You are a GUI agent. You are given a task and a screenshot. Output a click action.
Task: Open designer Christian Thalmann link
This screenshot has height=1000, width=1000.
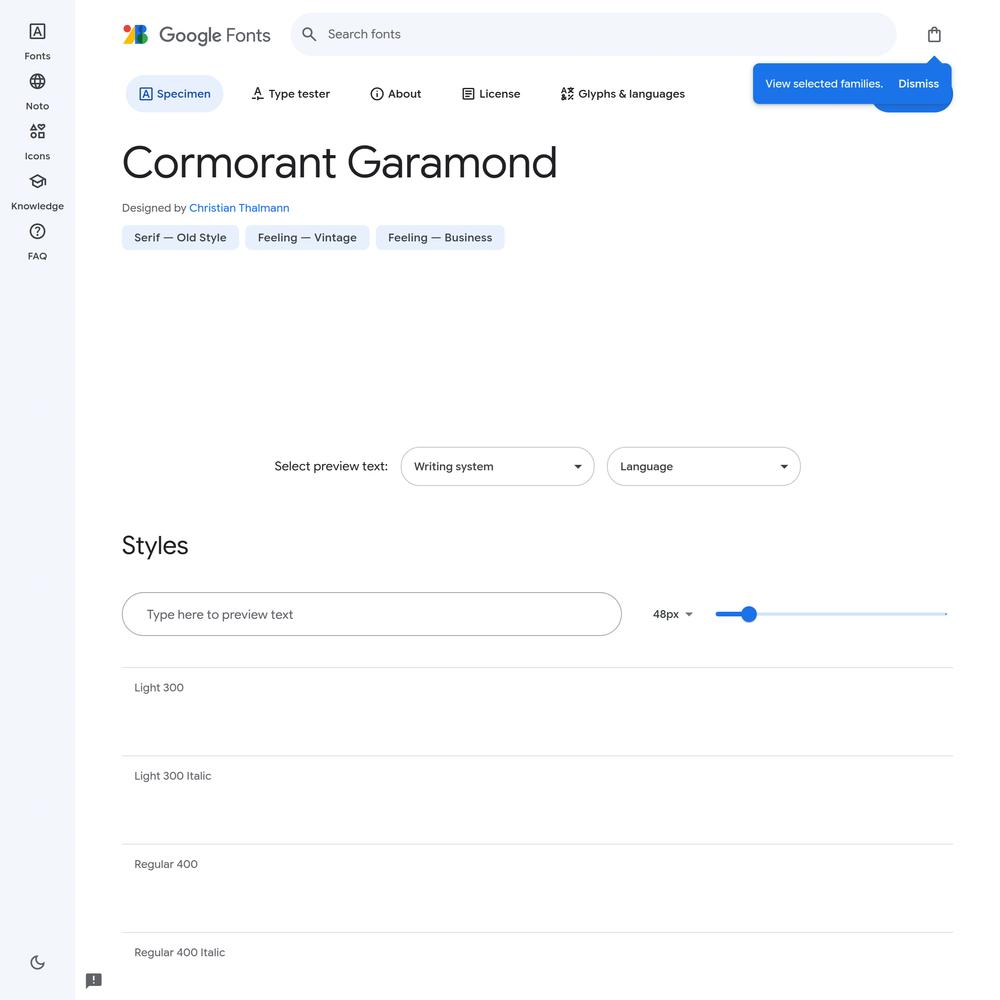tap(239, 208)
